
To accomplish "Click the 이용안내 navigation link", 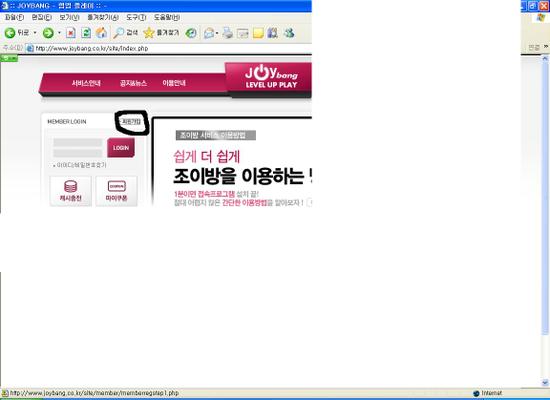I will [174, 83].
